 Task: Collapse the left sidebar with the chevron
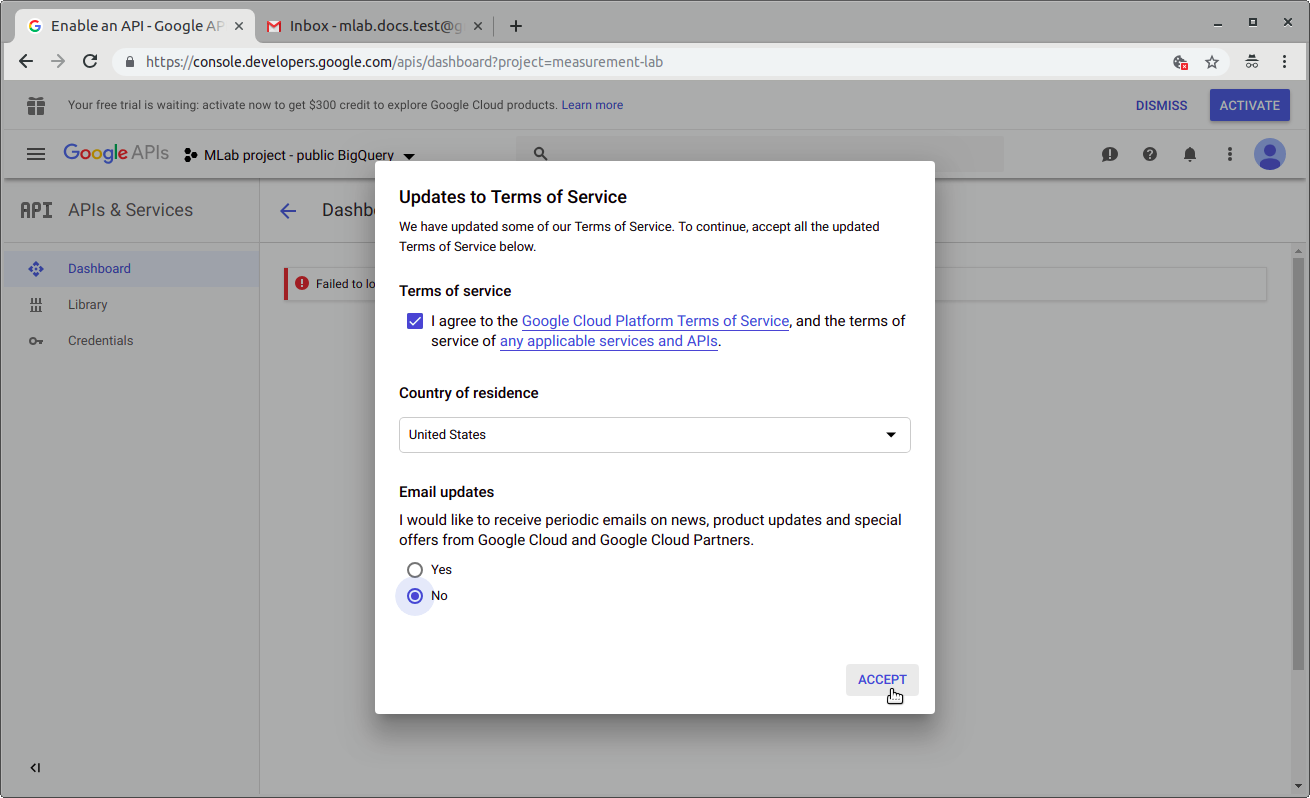click(35, 767)
